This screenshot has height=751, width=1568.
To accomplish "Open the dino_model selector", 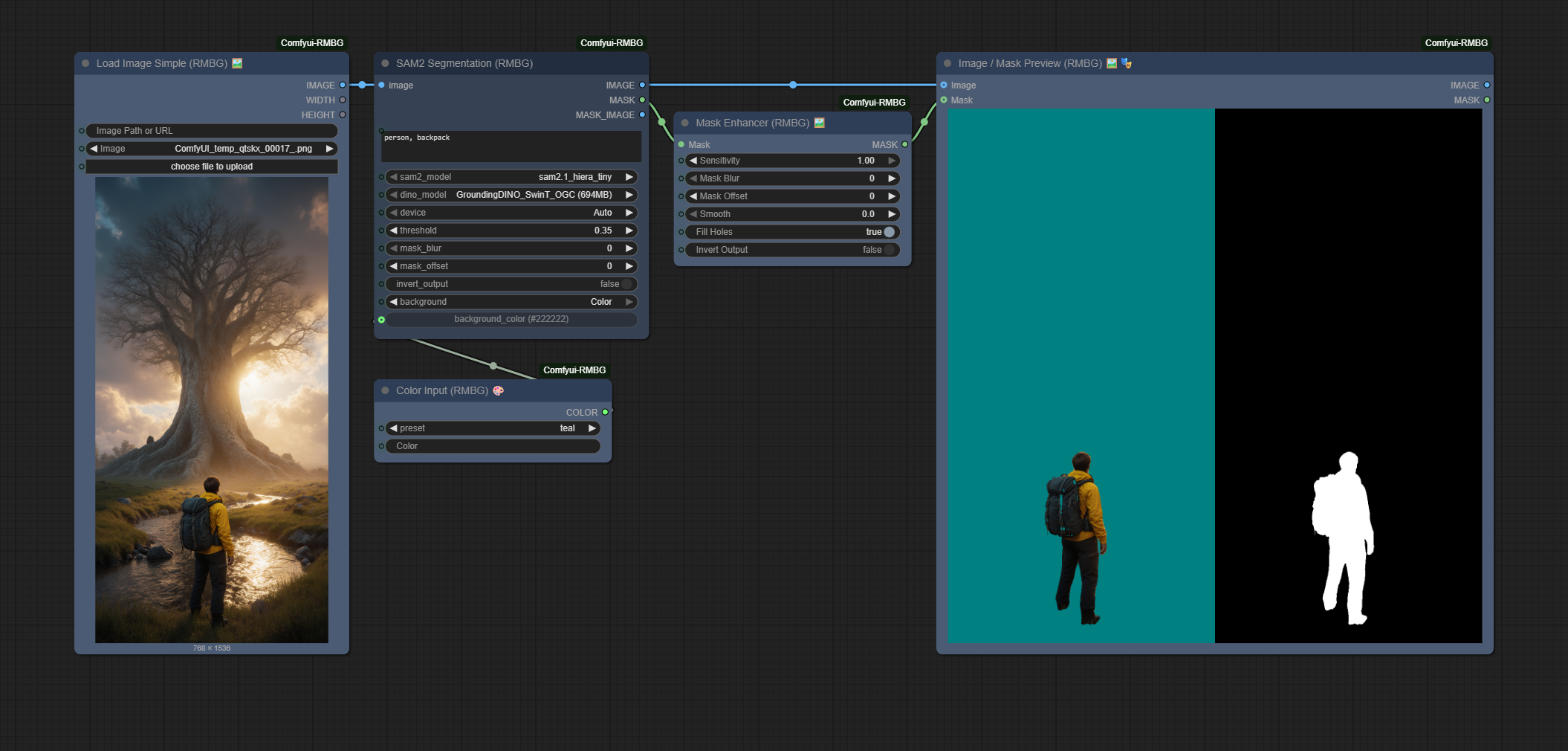I will click(511, 195).
